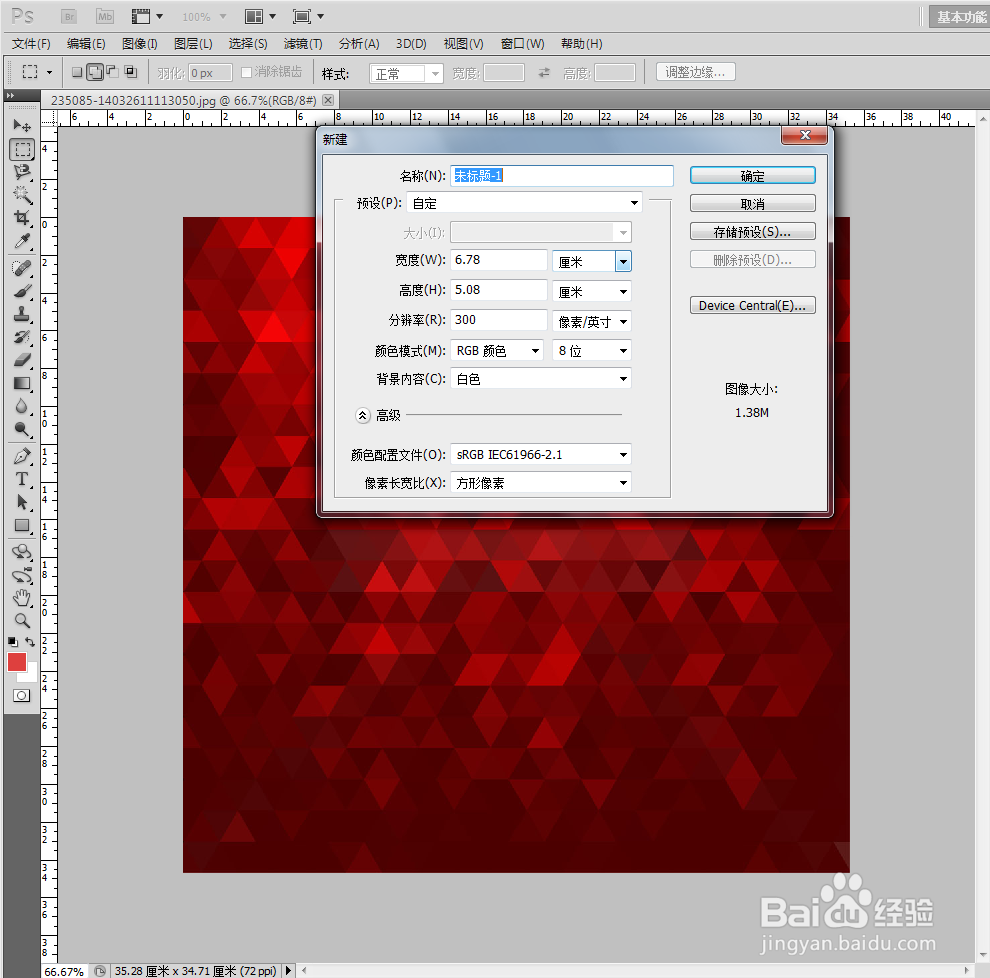Screen dimensions: 990x978
Task: Toggle Quick Mask mode
Action: click(21, 696)
